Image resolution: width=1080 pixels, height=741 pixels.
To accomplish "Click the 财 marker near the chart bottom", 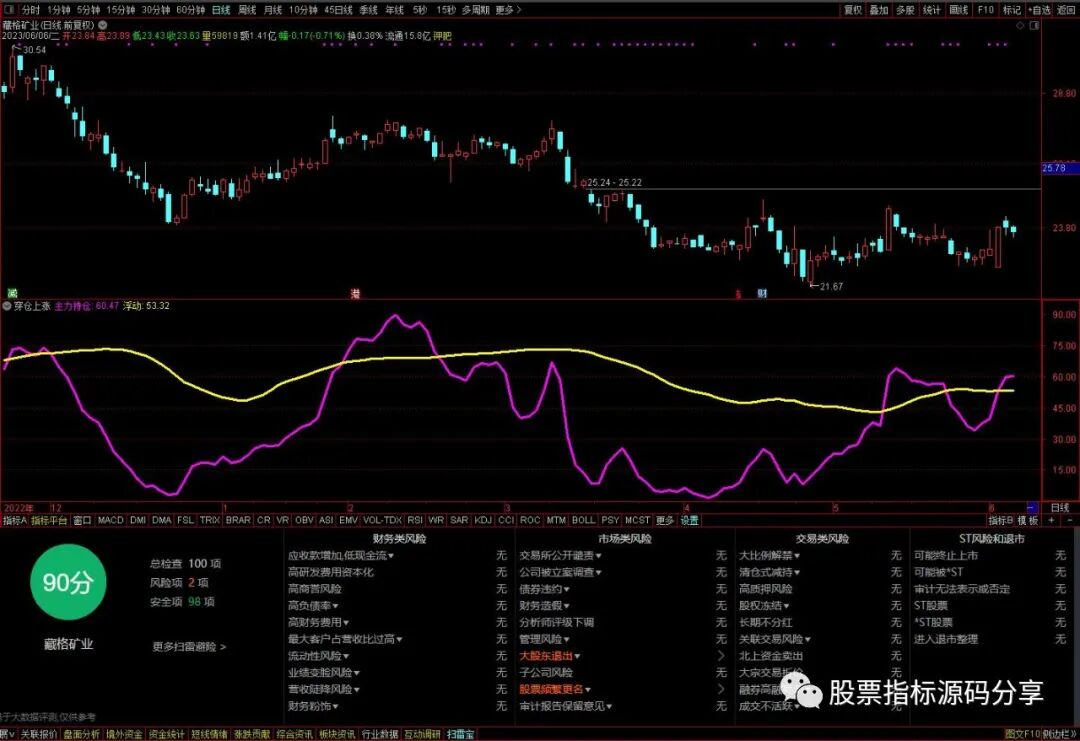I will point(762,293).
